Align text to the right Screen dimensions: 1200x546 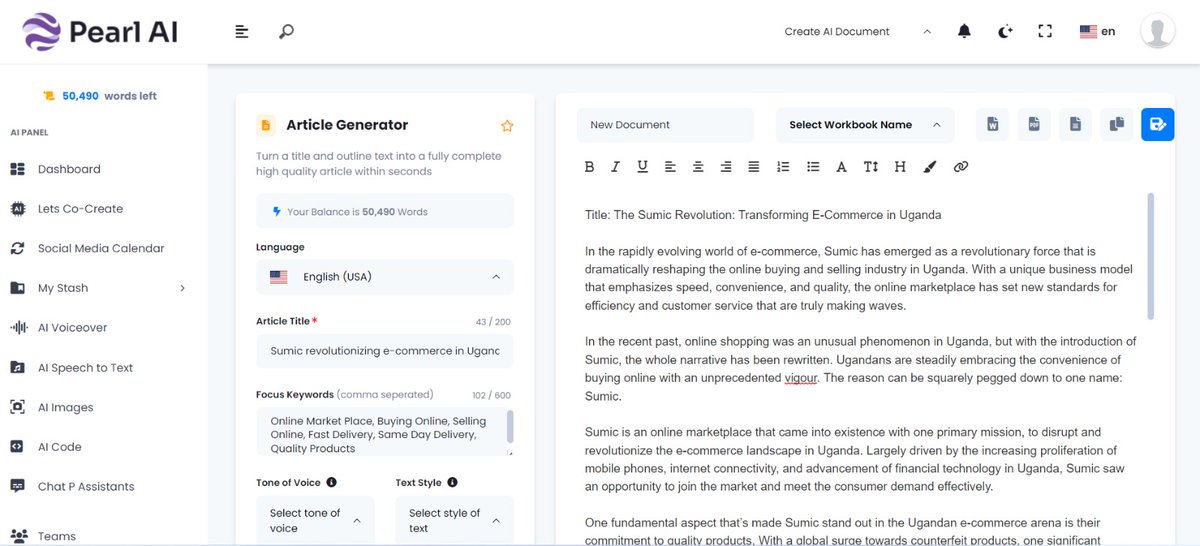pos(726,167)
